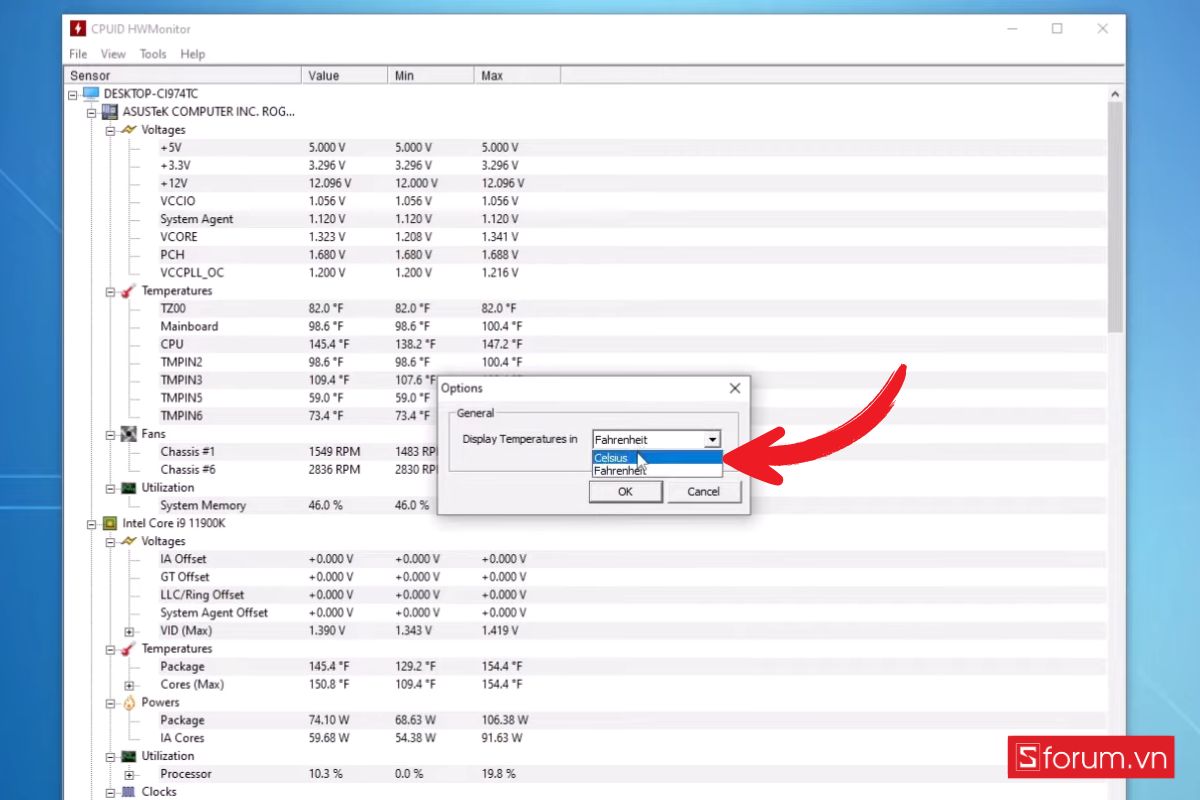
Task: Click the Max column header
Action: click(x=517, y=75)
